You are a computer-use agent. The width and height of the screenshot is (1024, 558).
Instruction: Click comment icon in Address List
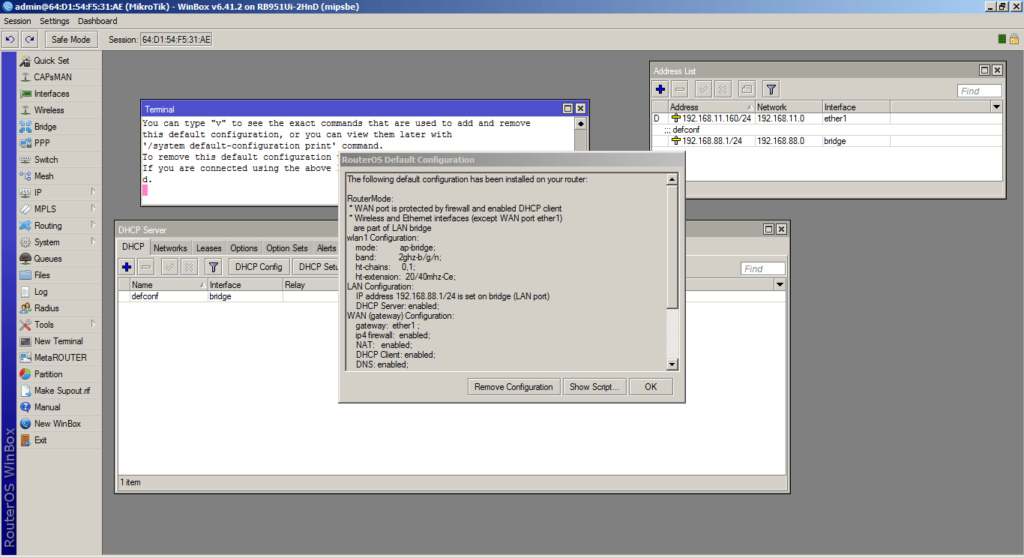click(x=746, y=90)
